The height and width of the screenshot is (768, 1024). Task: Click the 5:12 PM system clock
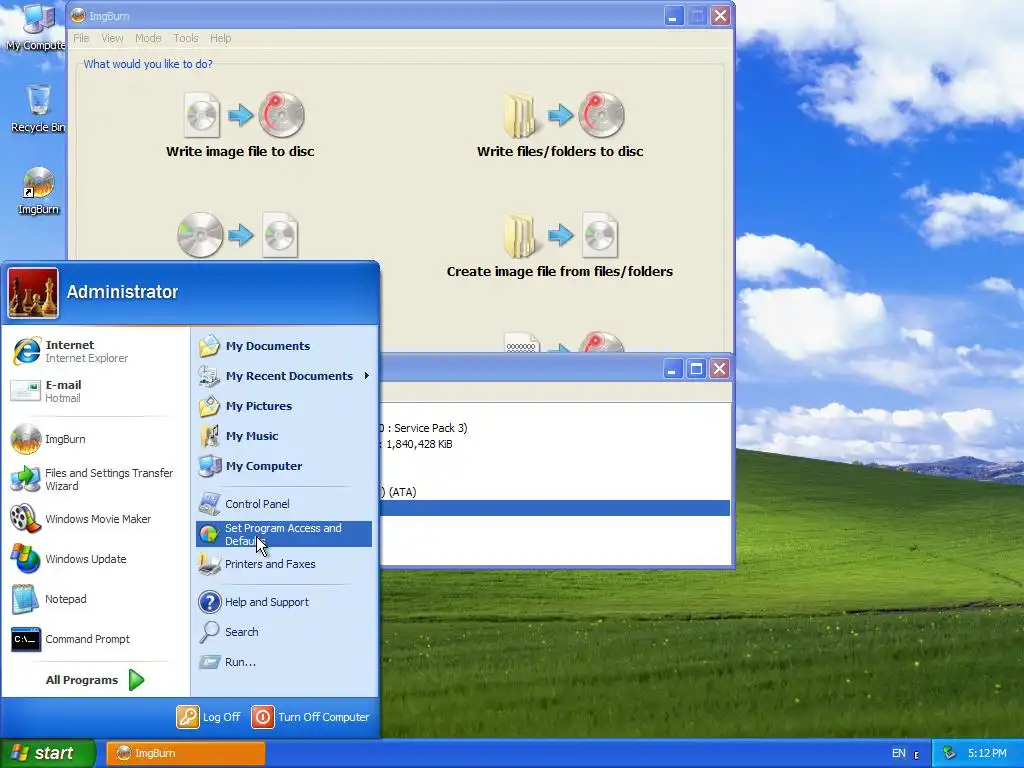coord(987,754)
